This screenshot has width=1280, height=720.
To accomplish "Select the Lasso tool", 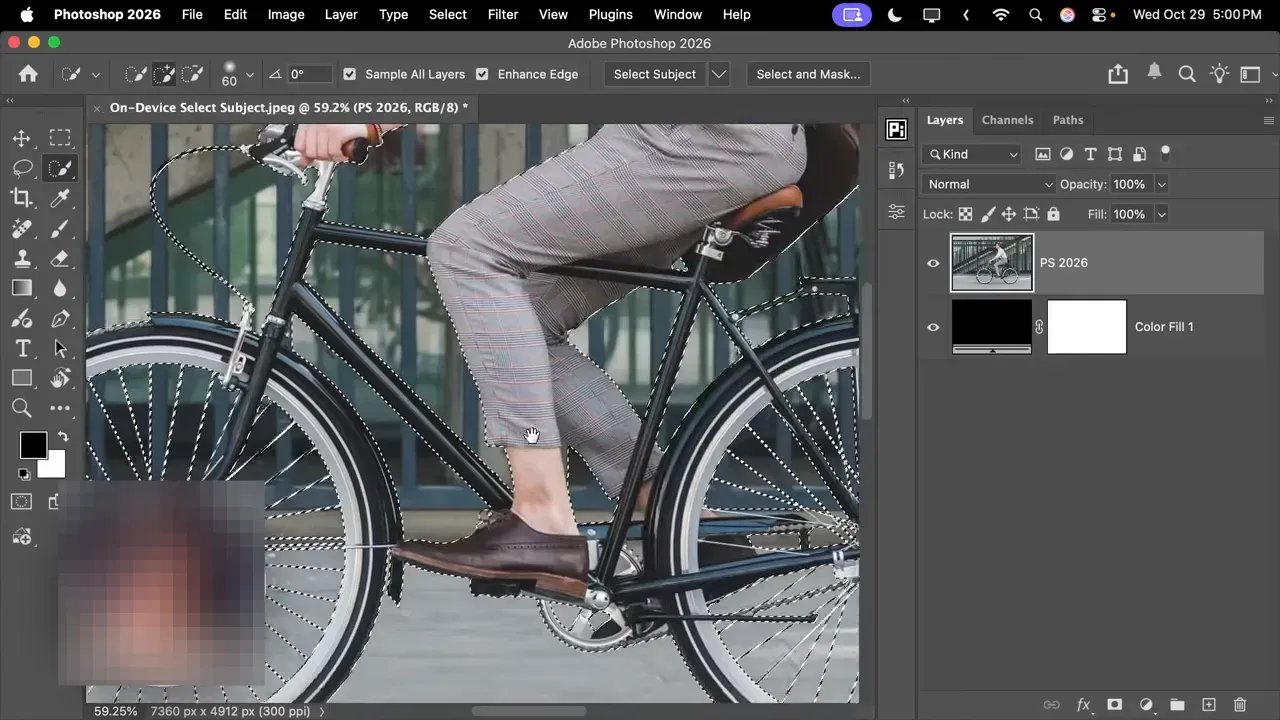I will pos(23,168).
